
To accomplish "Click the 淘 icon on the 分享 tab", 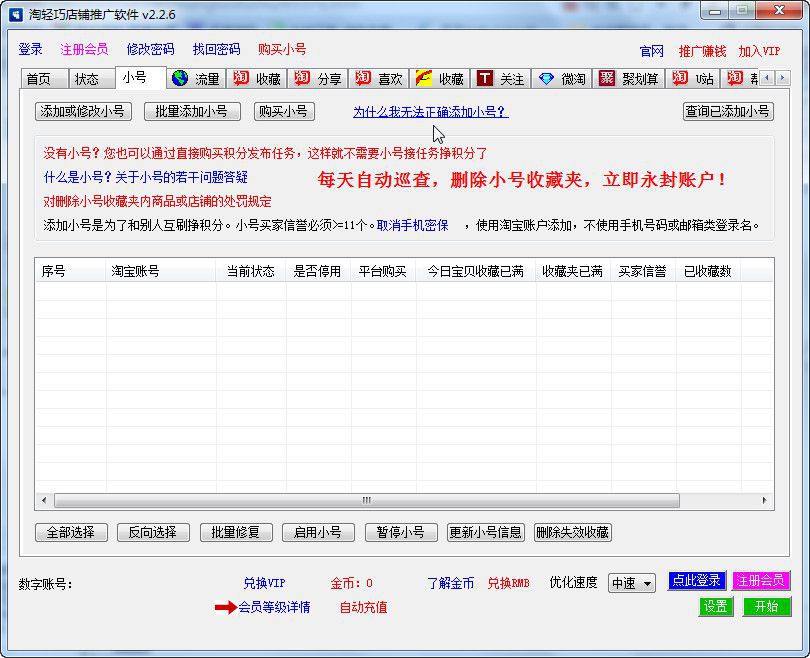I will click(x=301, y=77).
